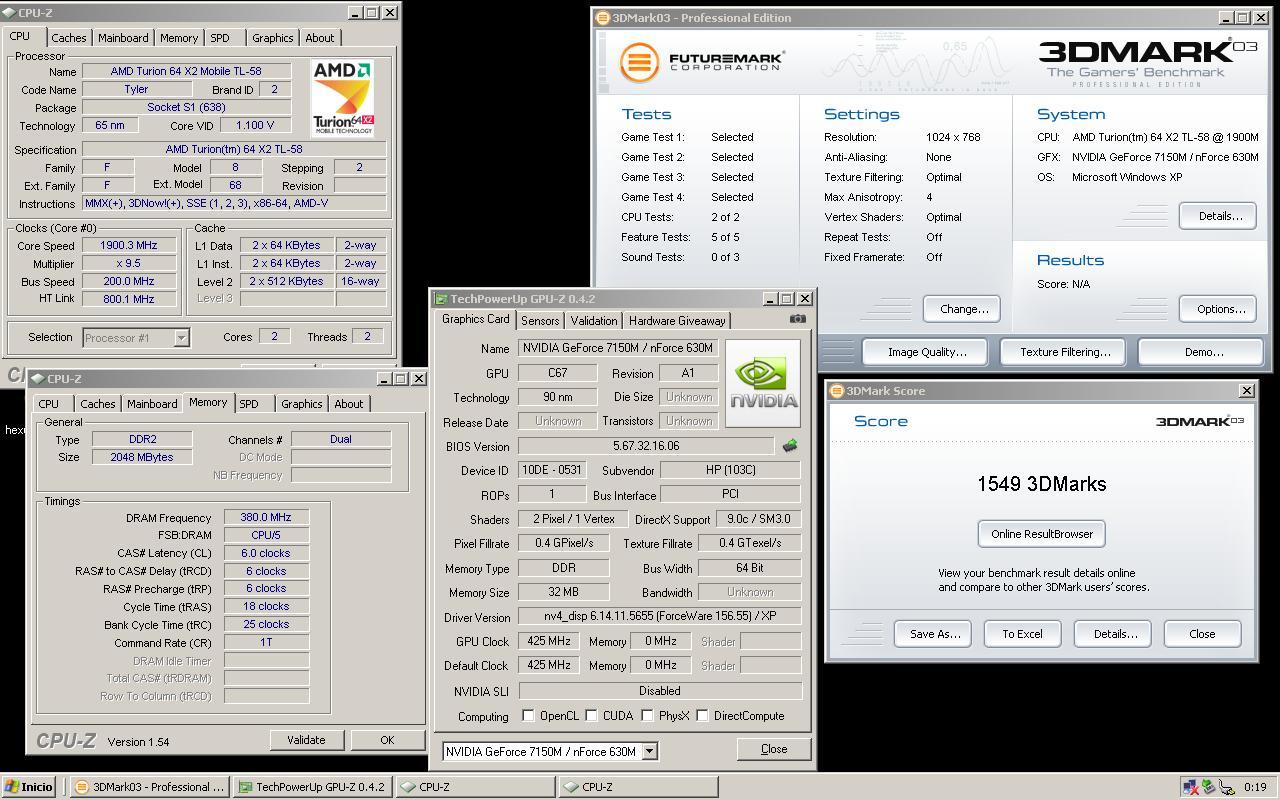Image resolution: width=1280 pixels, height=800 pixels.
Task: Click the 3DMark03 taskbar button
Action: [151, 787]
